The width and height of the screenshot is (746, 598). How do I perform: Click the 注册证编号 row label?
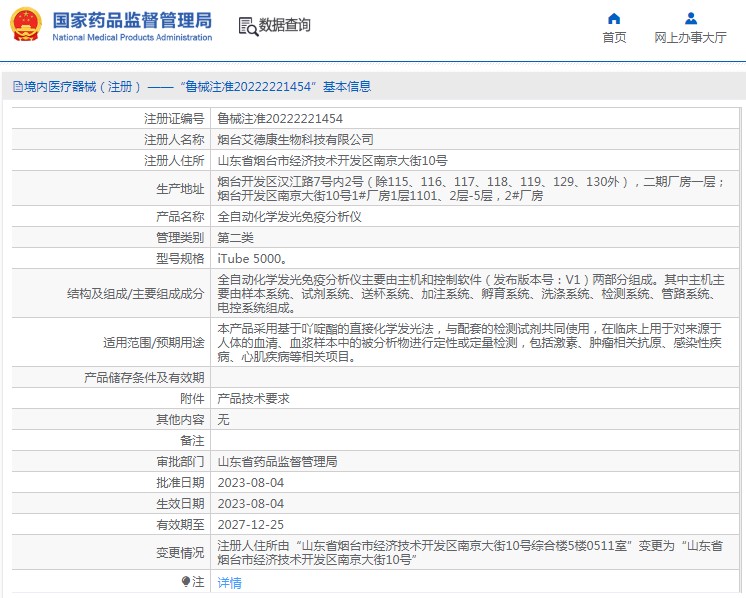pyautogui.click(x=174, y=118)
